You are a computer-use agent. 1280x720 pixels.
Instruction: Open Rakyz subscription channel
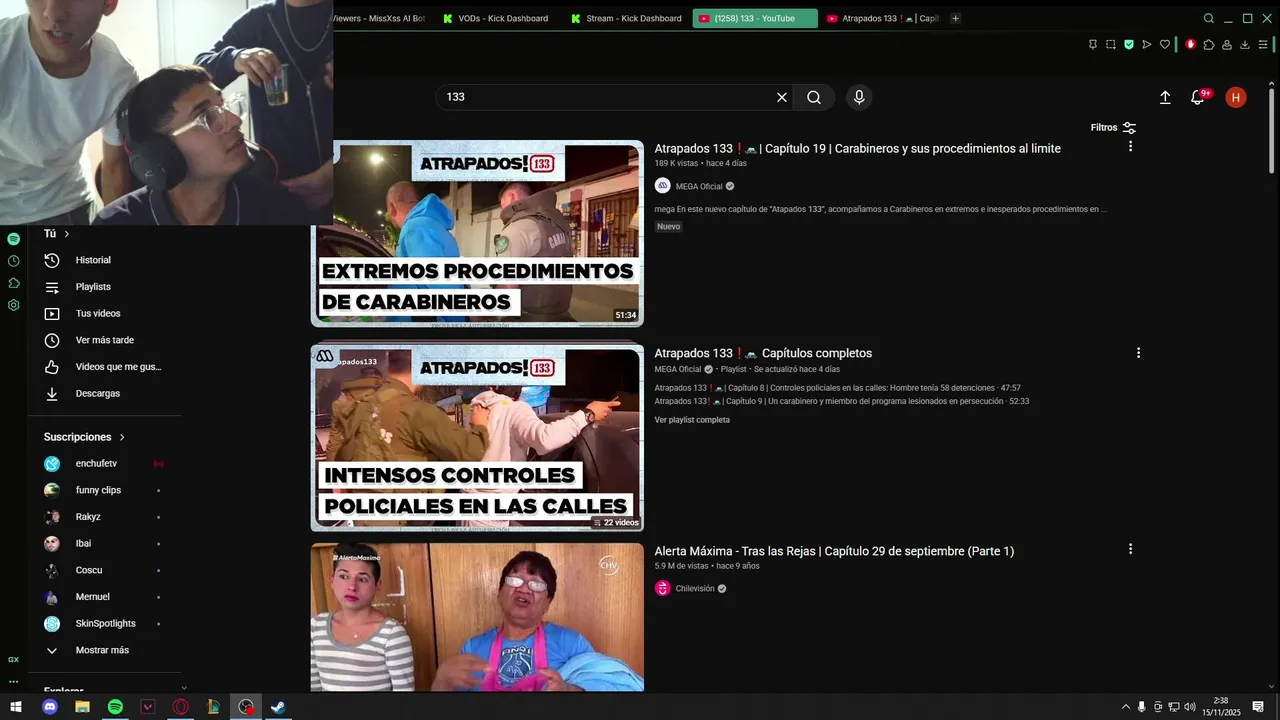[105, 517]
